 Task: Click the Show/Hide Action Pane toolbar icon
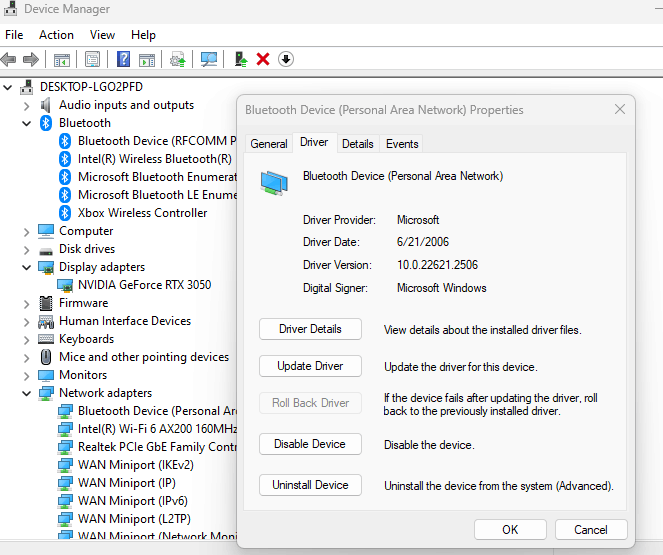(x=147, y=60)
